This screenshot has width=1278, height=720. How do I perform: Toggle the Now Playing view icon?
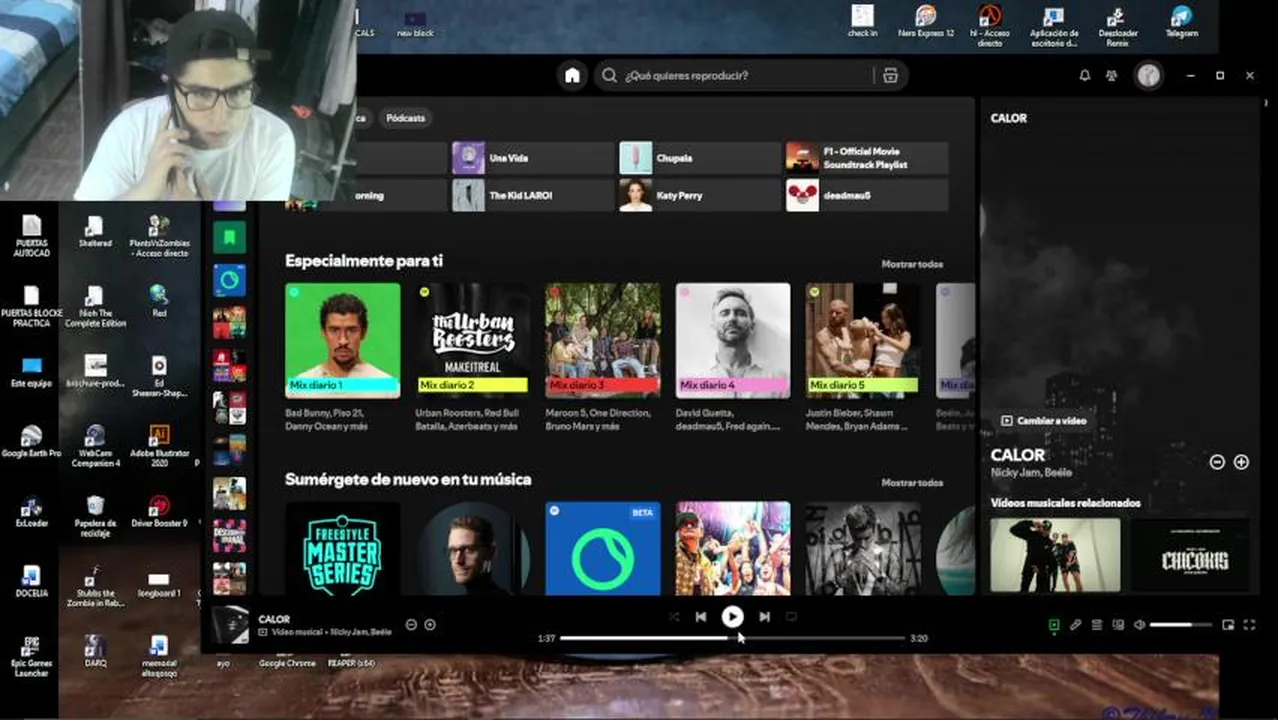tap(1053, 625)
